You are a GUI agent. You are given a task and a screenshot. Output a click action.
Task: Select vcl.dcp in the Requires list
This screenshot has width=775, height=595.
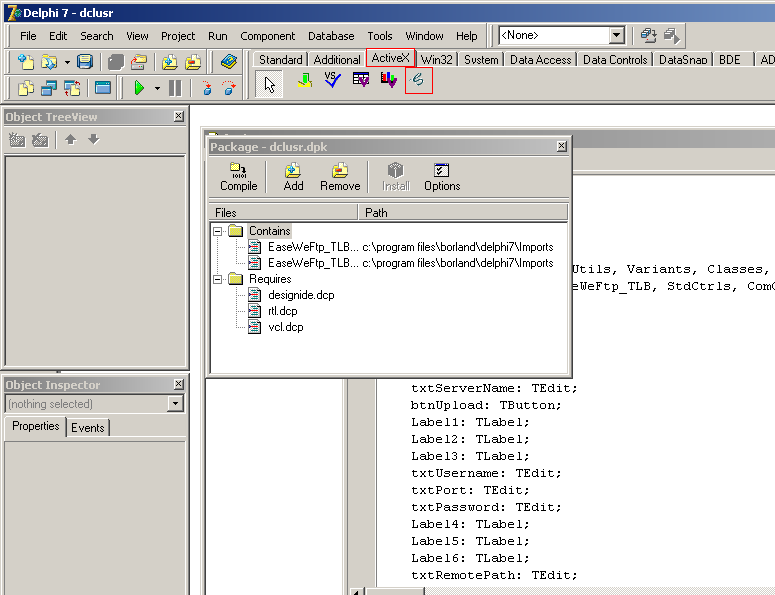pos(286,327)
